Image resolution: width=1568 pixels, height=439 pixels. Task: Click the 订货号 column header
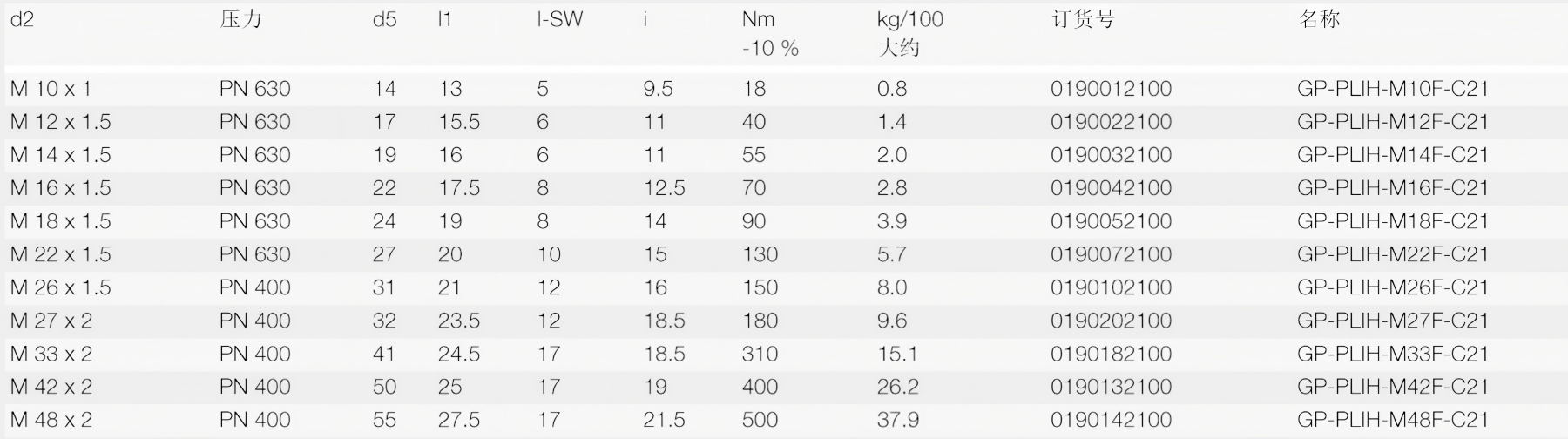pos(1083,19)
